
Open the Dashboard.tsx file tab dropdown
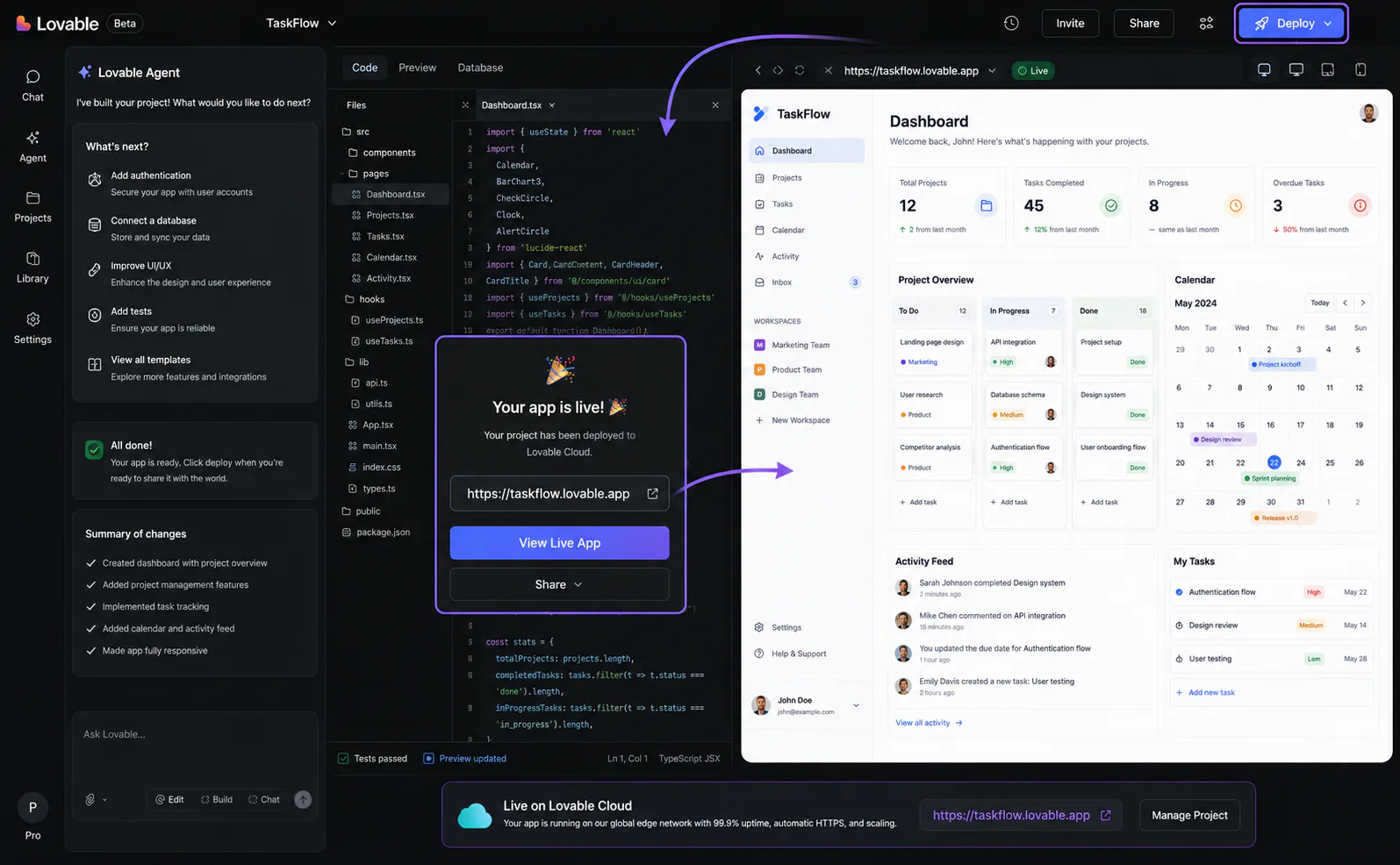[x=552, y=105]
